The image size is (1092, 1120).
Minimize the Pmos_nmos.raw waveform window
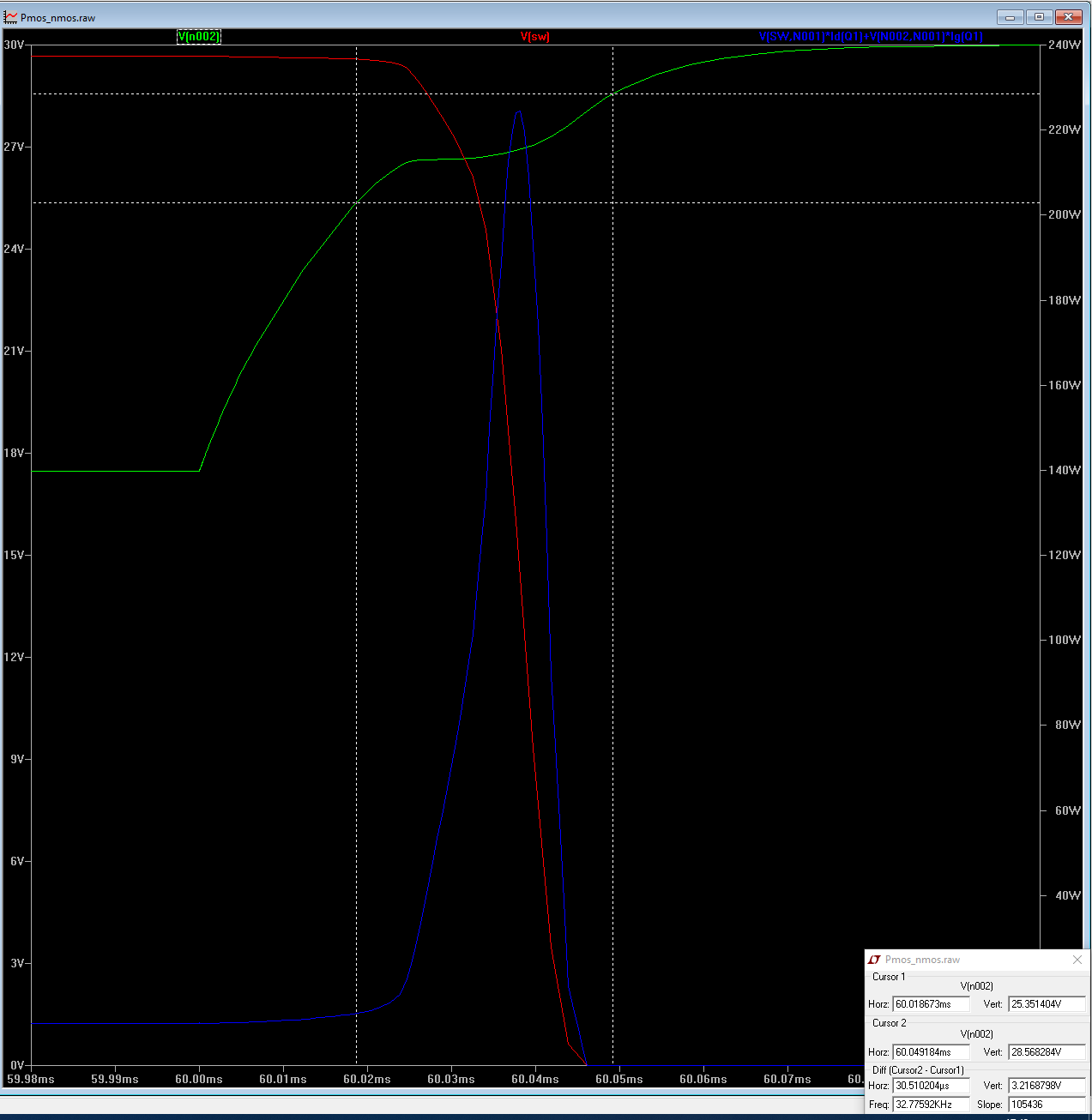[1010, 17]
